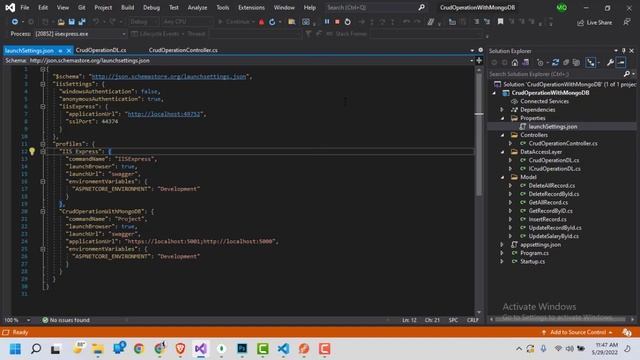
Task: Click the Continue debug button
Action: tap(236, 22)
